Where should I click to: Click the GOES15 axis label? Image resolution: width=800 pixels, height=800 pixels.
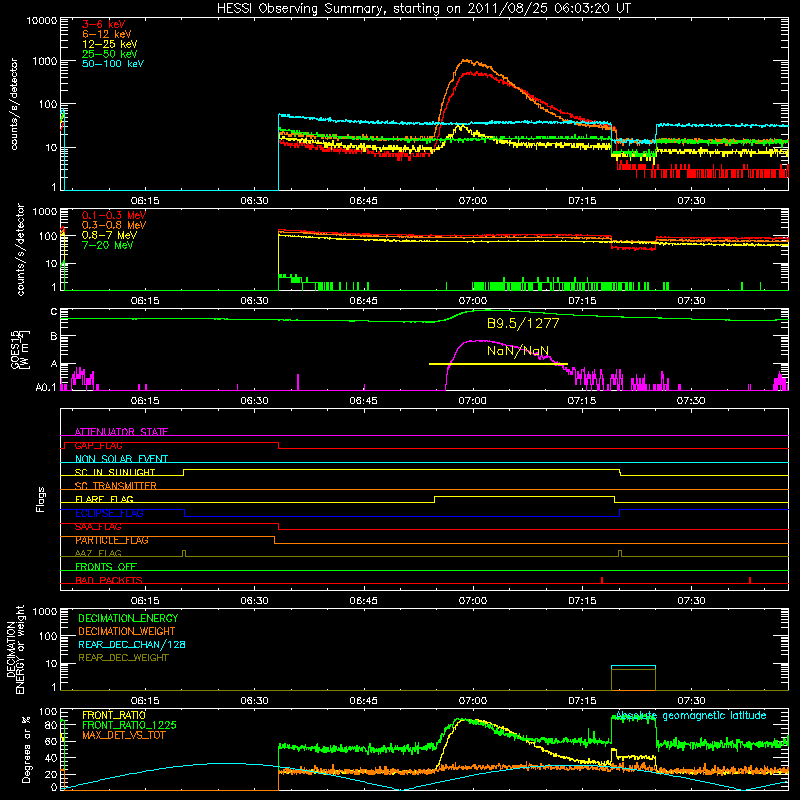pos(16,349)
